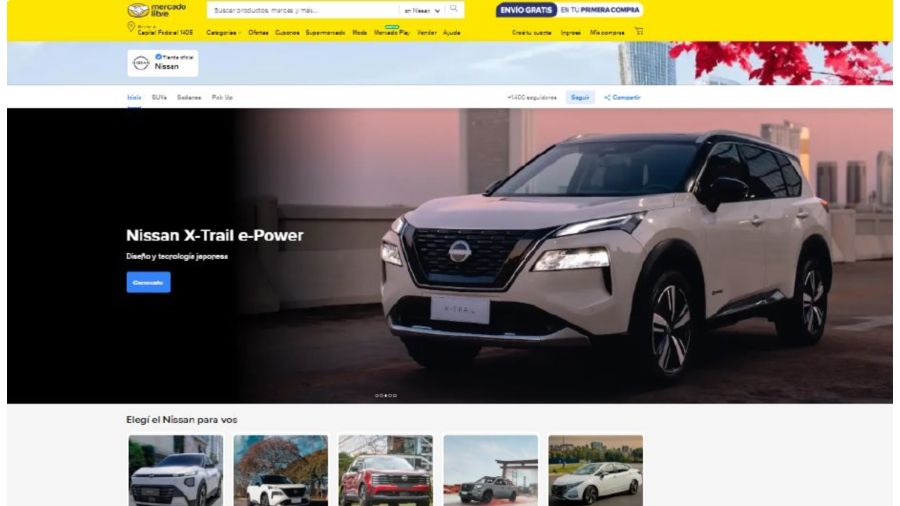Share the store via Compartir
The width and height of the screenshot is (900, 506).
click(622, 98)
